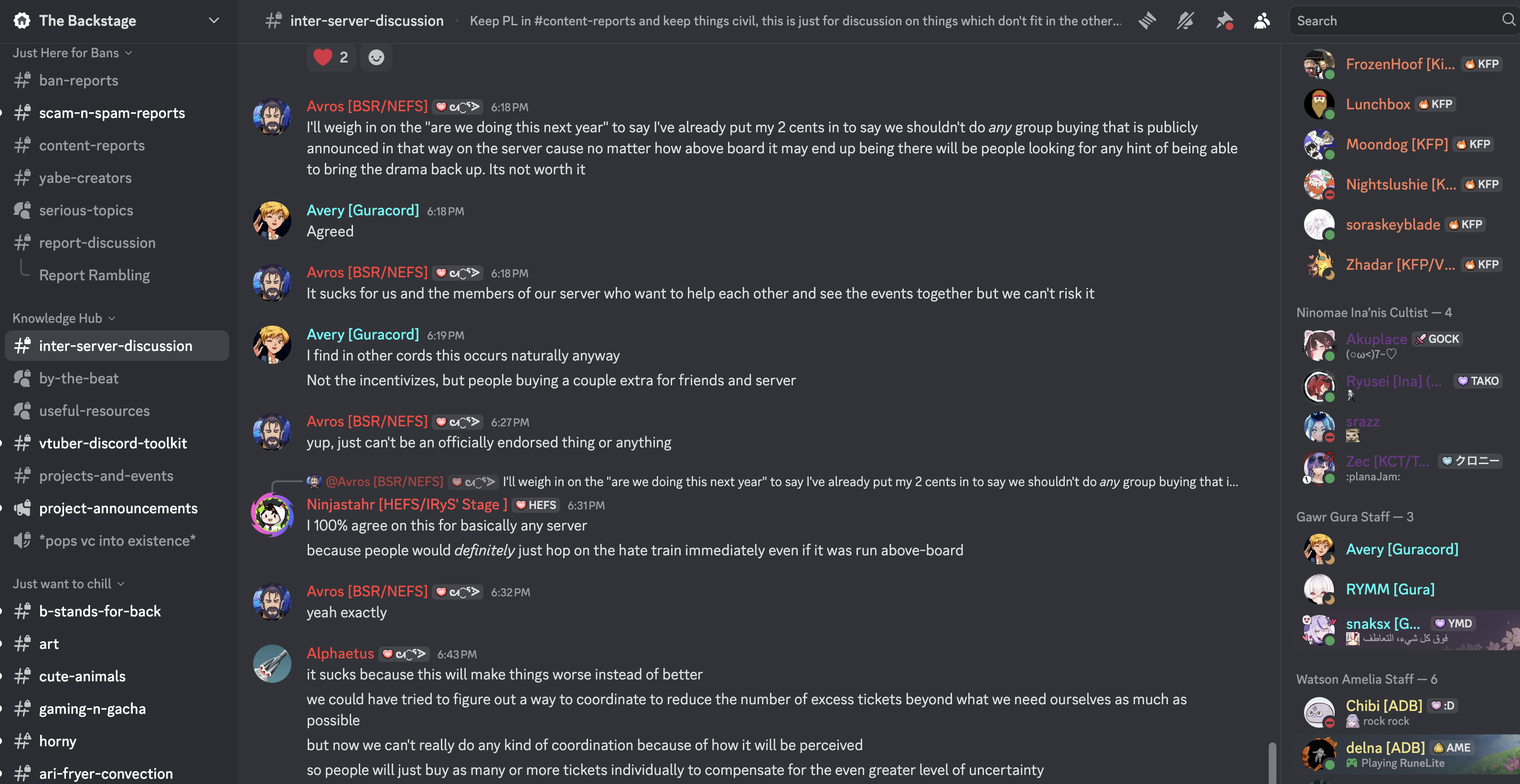This screenshot has width=1520, height=784.
Task: Toggle member list visibility icon
Action: 1262,21
